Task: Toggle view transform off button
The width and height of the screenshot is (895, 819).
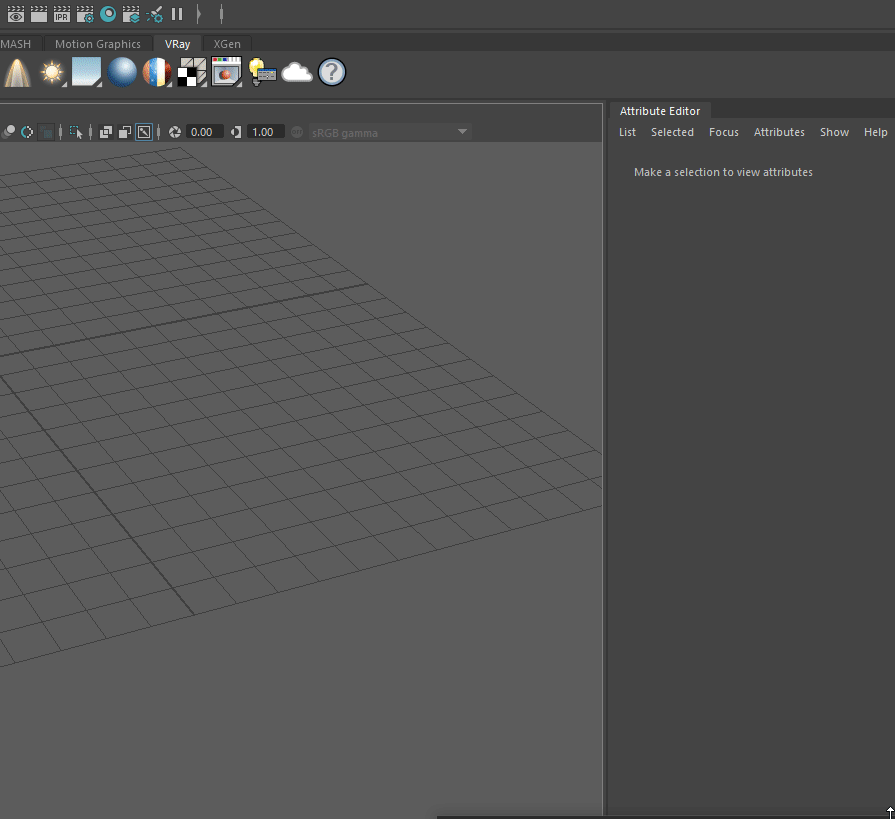Action: (297, 132)
